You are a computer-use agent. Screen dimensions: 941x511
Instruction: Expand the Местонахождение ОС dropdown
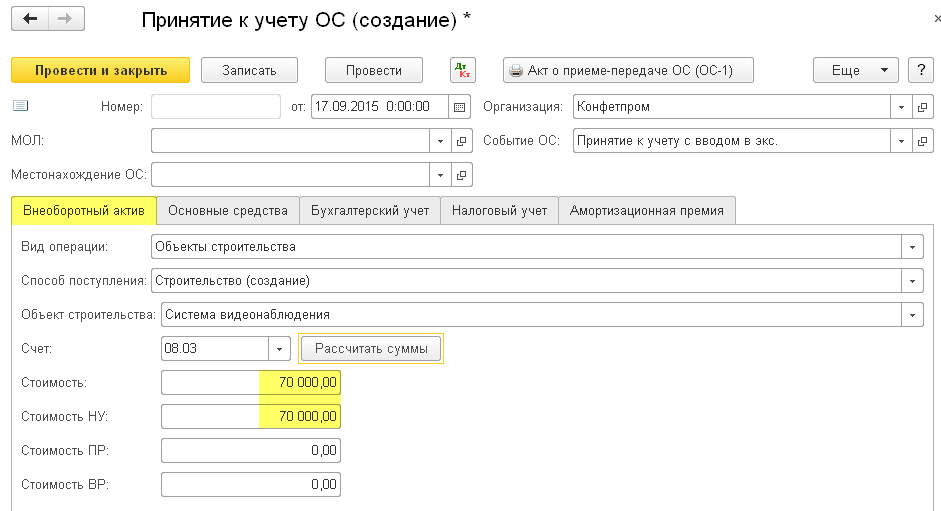440,175
